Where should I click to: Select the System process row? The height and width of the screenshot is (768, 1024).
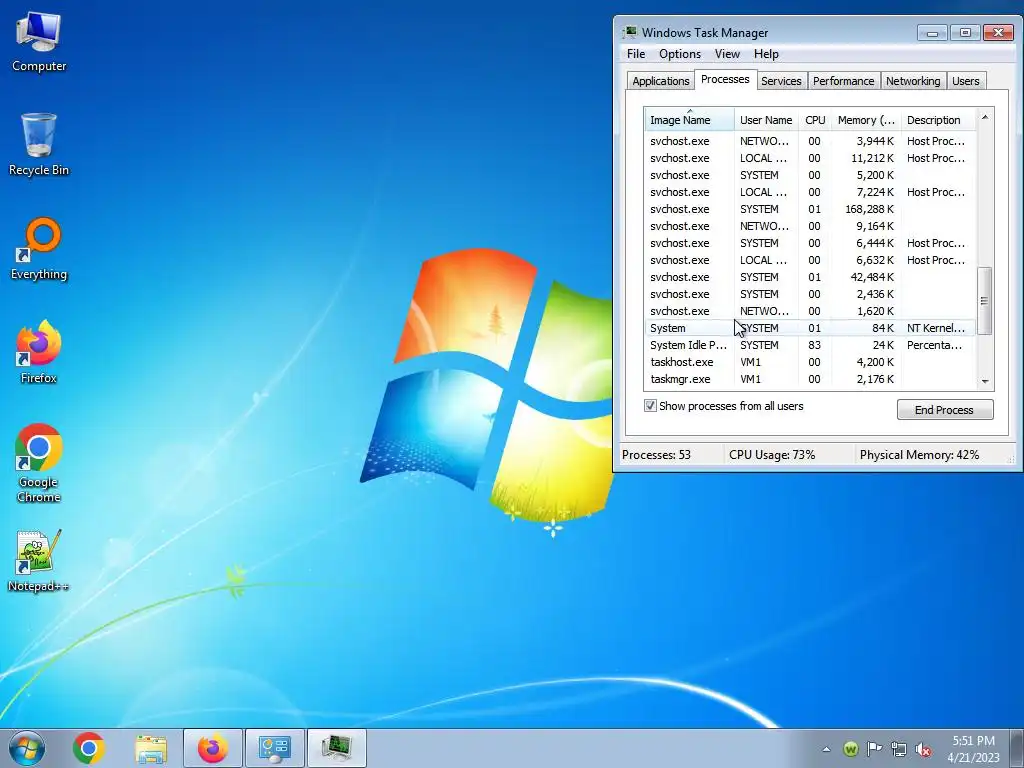pyautogui.click(x=810, y=328)
